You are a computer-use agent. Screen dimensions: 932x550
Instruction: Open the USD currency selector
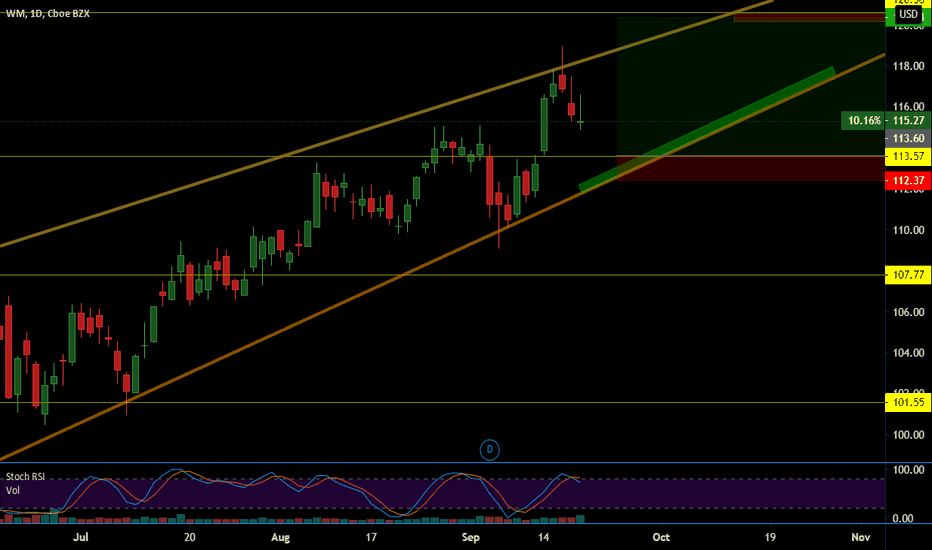[x=908, y=14]
